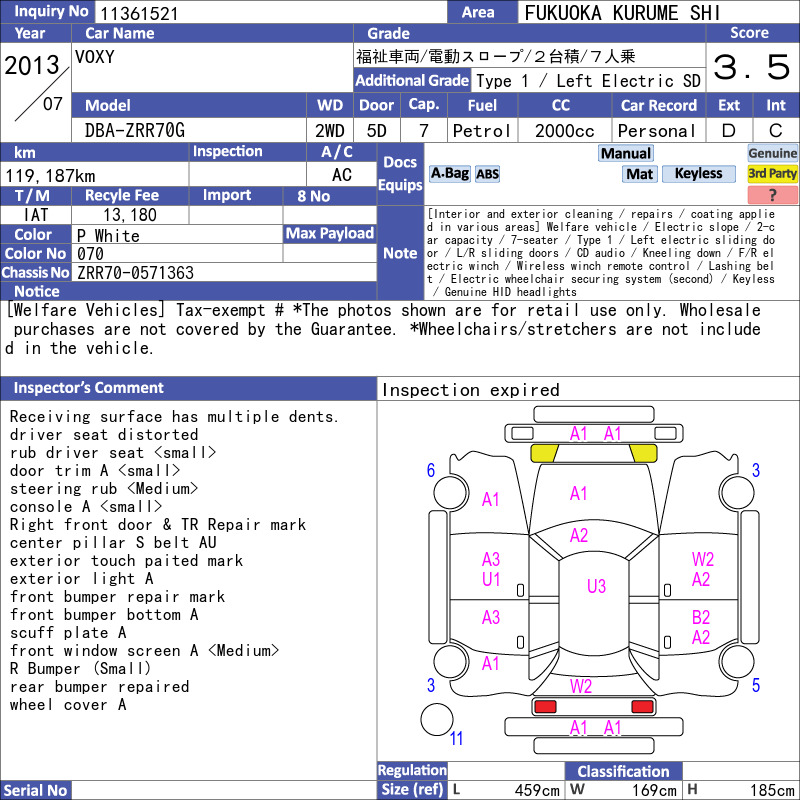This screenshot has width=800, height=800.
Task: Click the engine size 2000cc
Action: [565, 131]
